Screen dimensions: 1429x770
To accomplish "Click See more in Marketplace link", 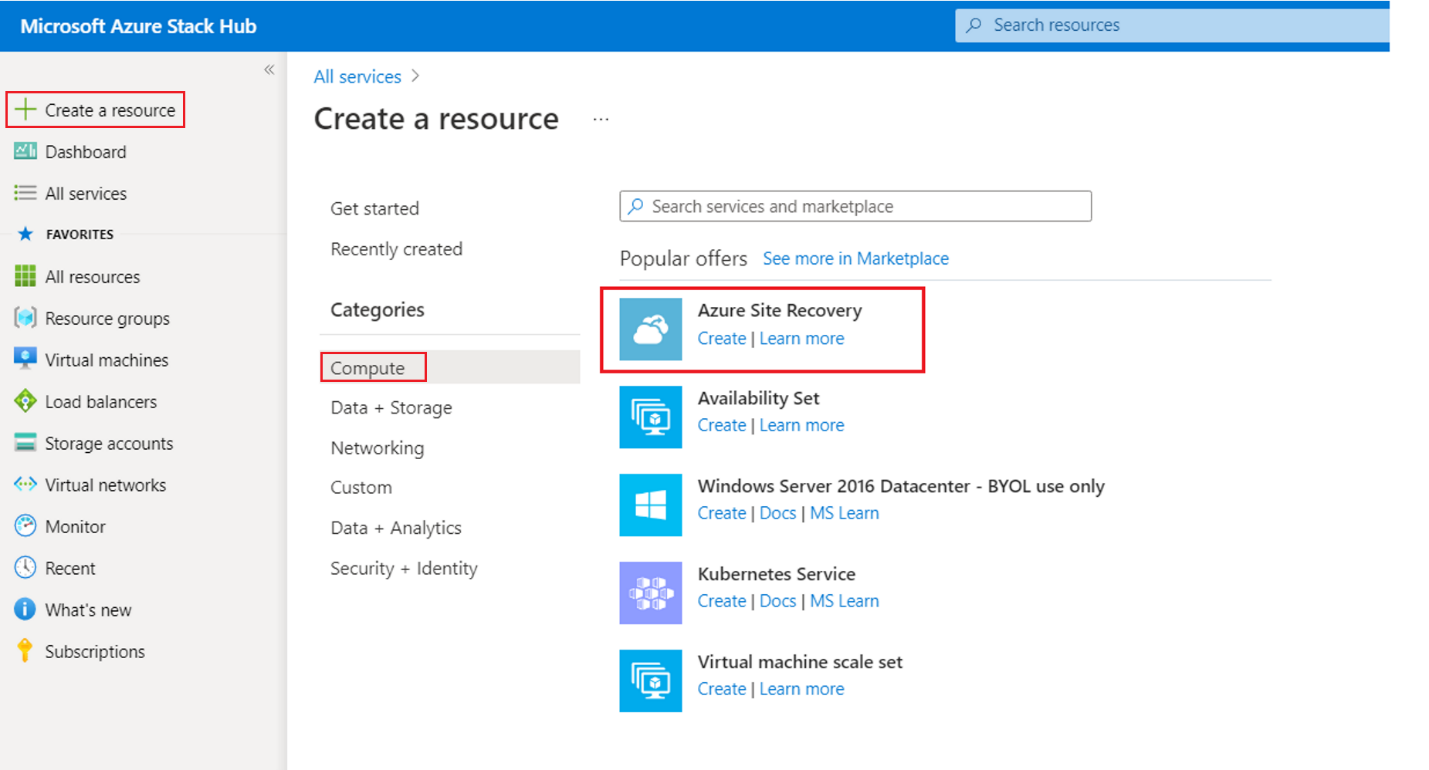I will point(855,259).
